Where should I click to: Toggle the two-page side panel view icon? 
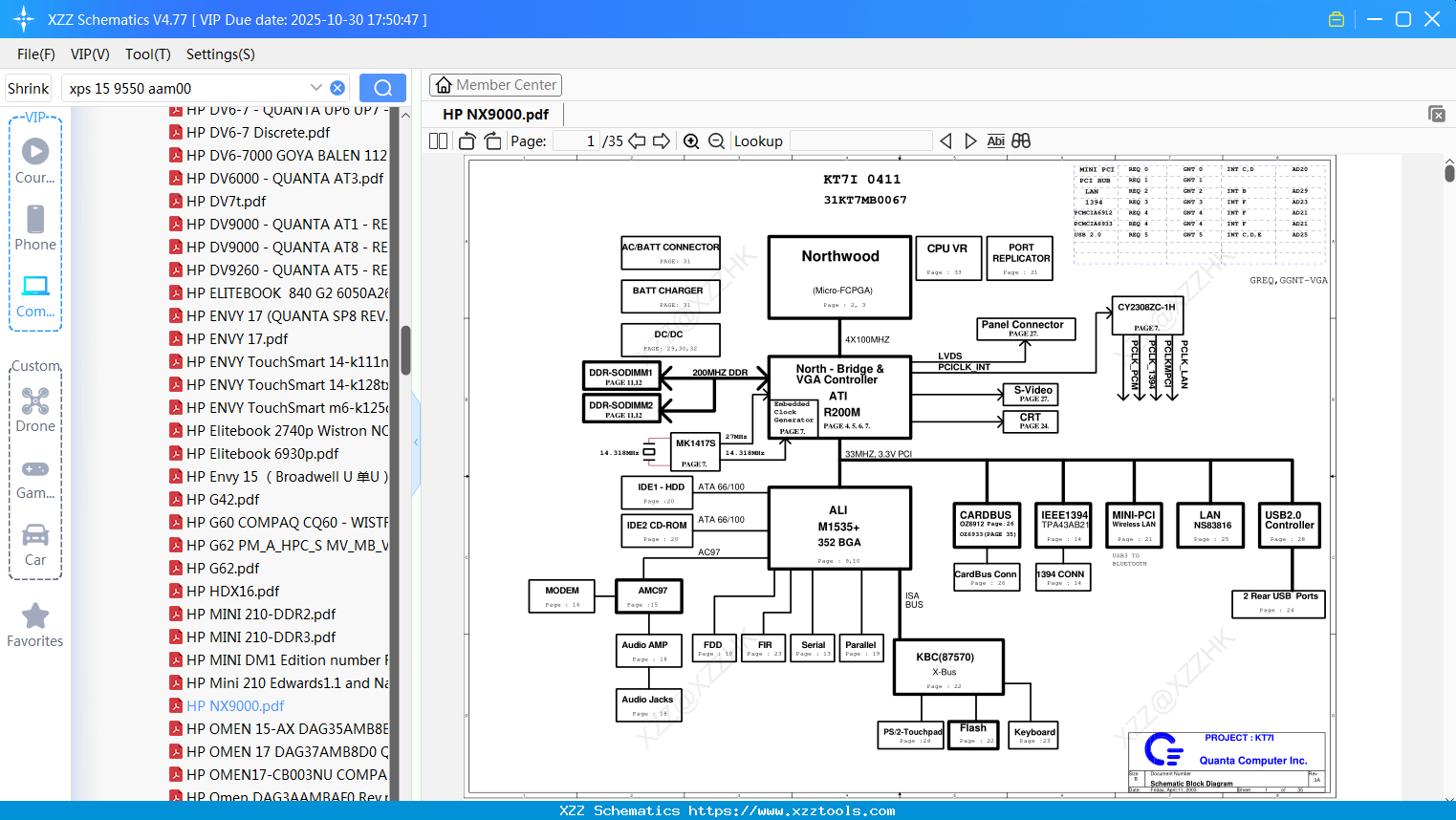point(438,140)
